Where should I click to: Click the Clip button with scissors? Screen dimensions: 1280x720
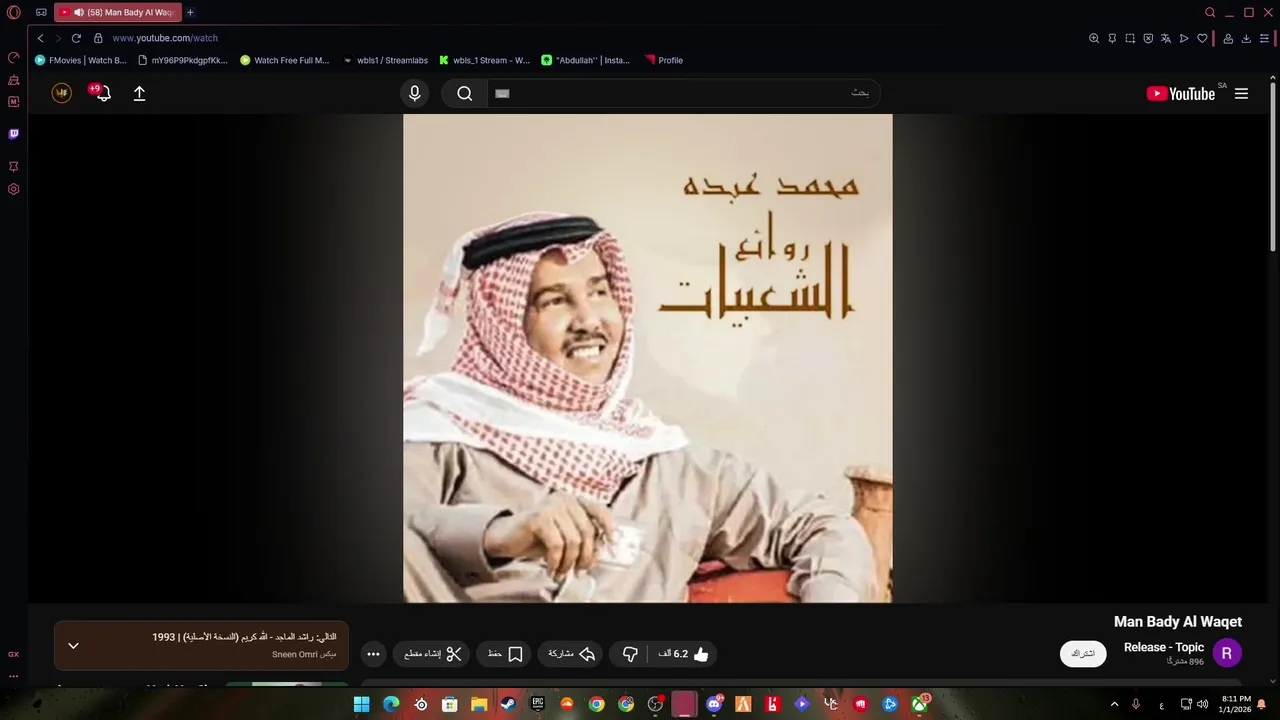coord(432,654)
